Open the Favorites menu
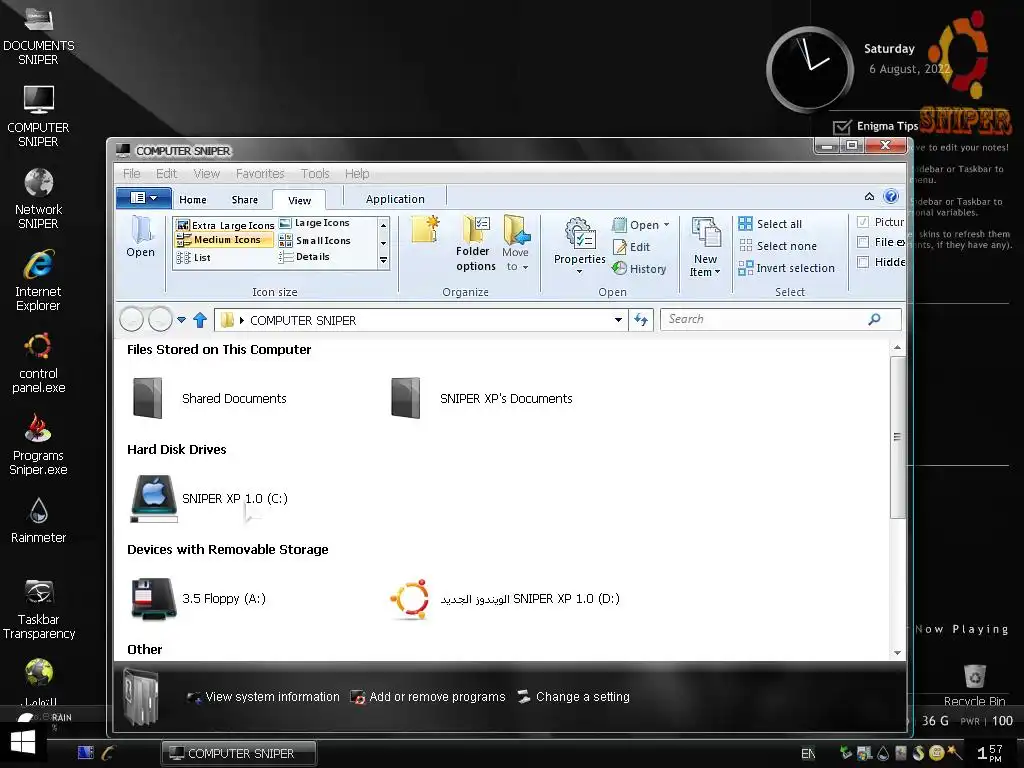 point(260,174)
